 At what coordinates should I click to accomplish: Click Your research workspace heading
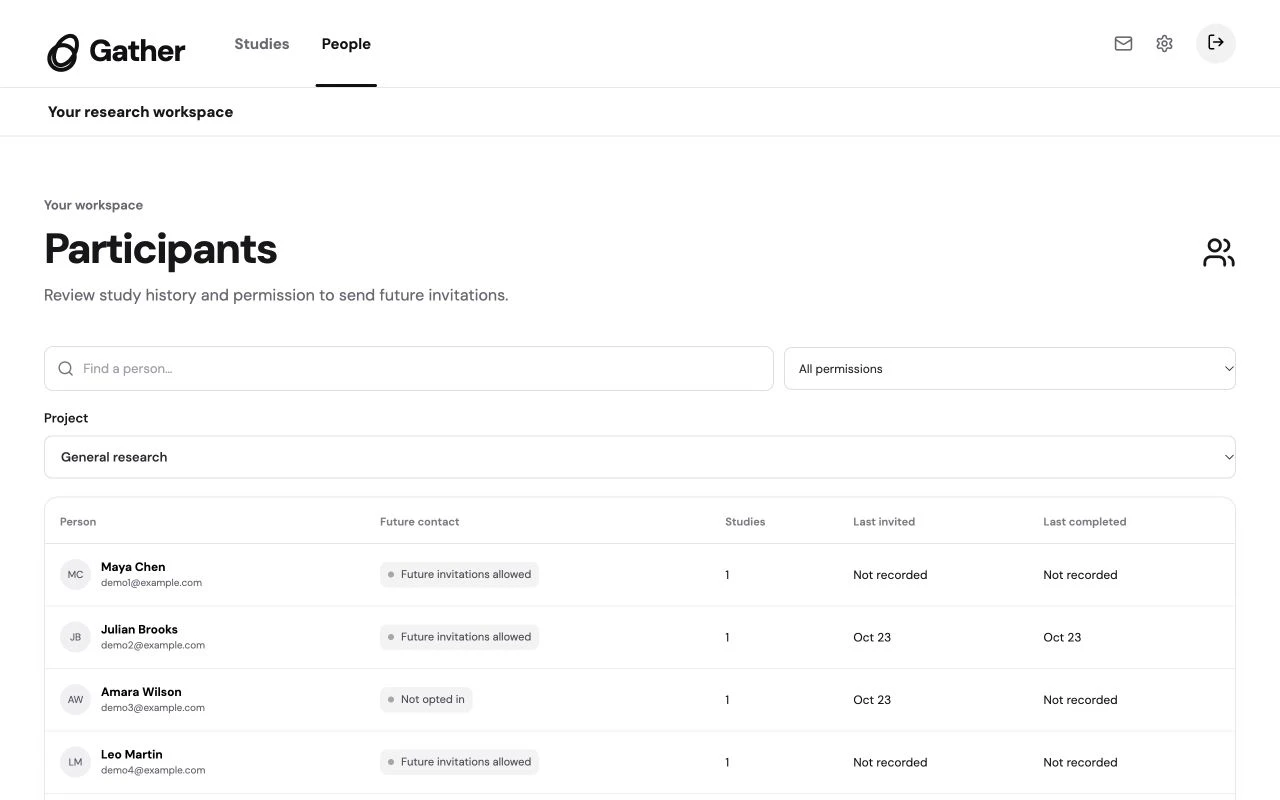(140, 112)
